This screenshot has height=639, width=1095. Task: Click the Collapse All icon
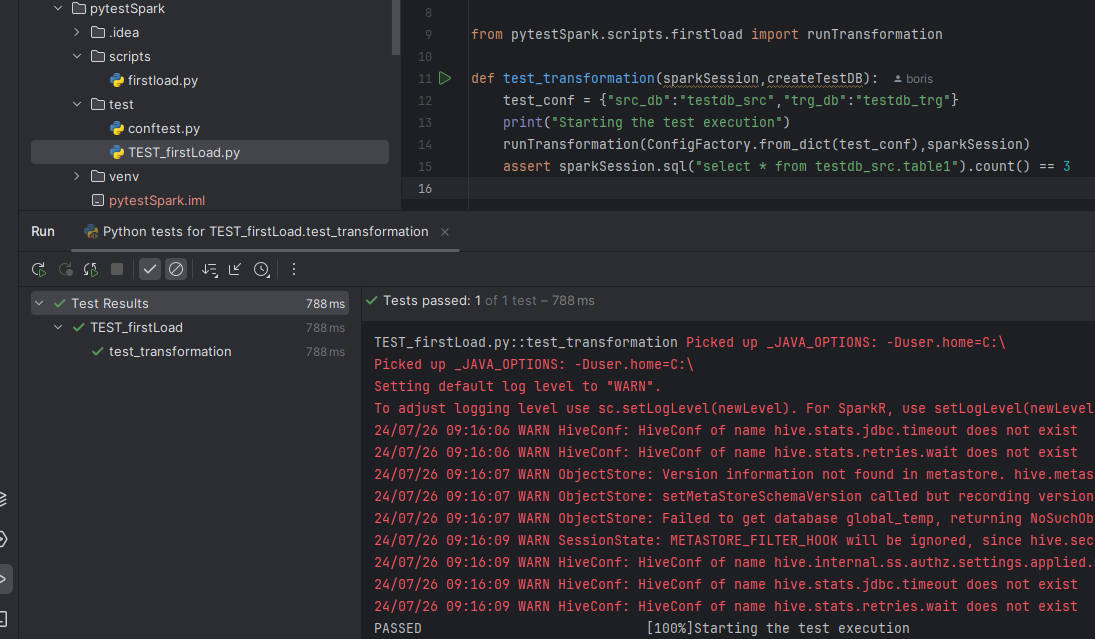click(235, 269)
